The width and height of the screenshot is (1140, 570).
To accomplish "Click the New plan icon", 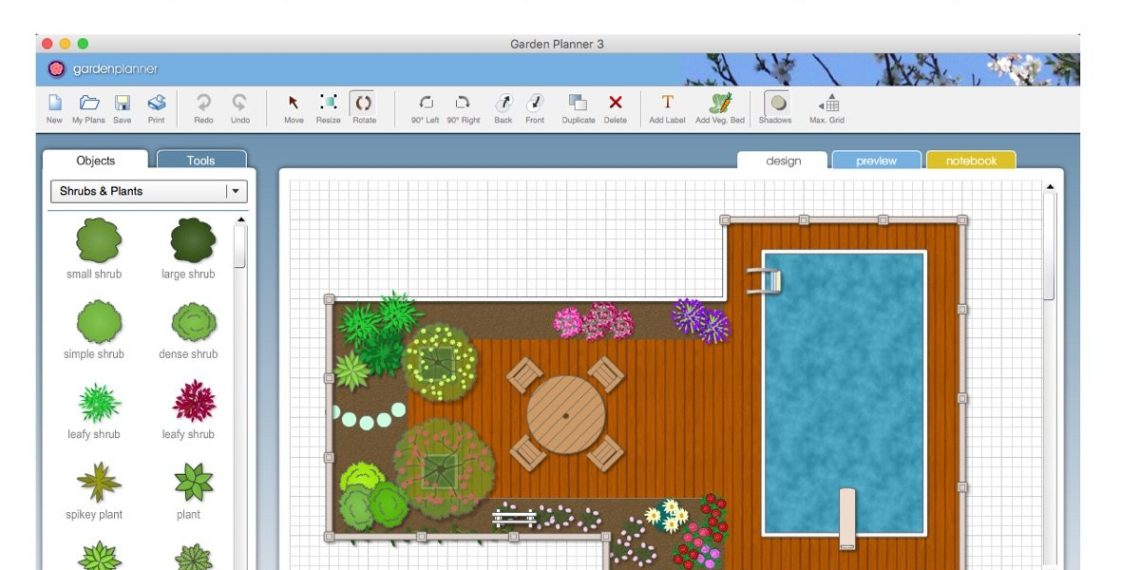I will (54, 104).
